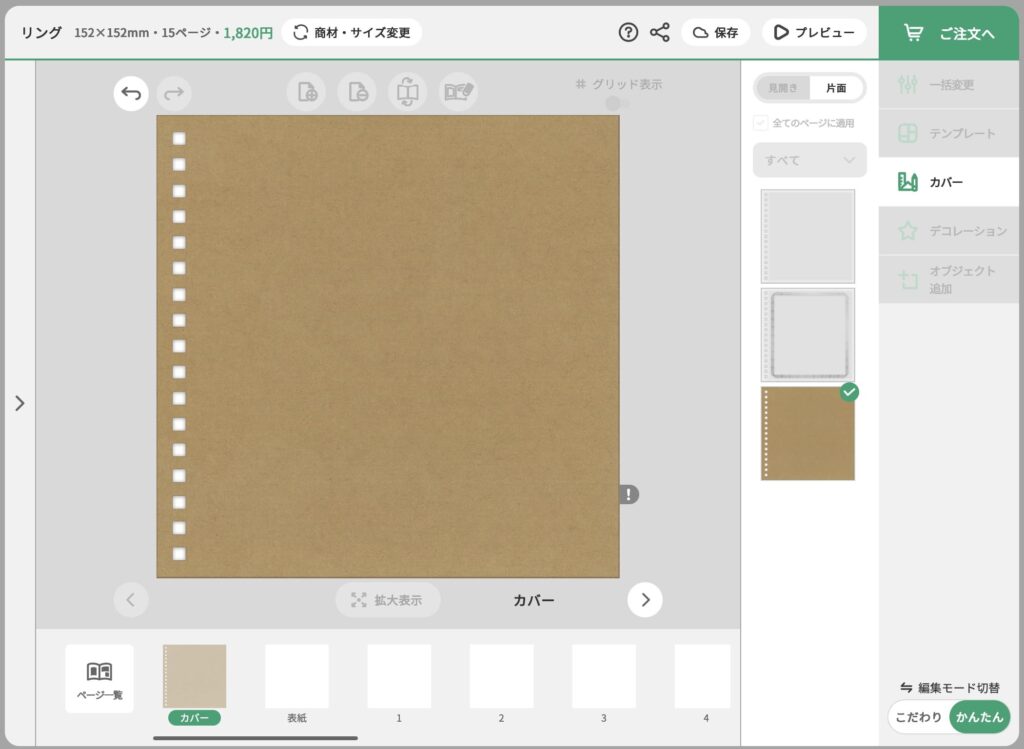Click the ご注文へ order button
This screenshot has height=749, width=1024.
click(x=950, y=32)
